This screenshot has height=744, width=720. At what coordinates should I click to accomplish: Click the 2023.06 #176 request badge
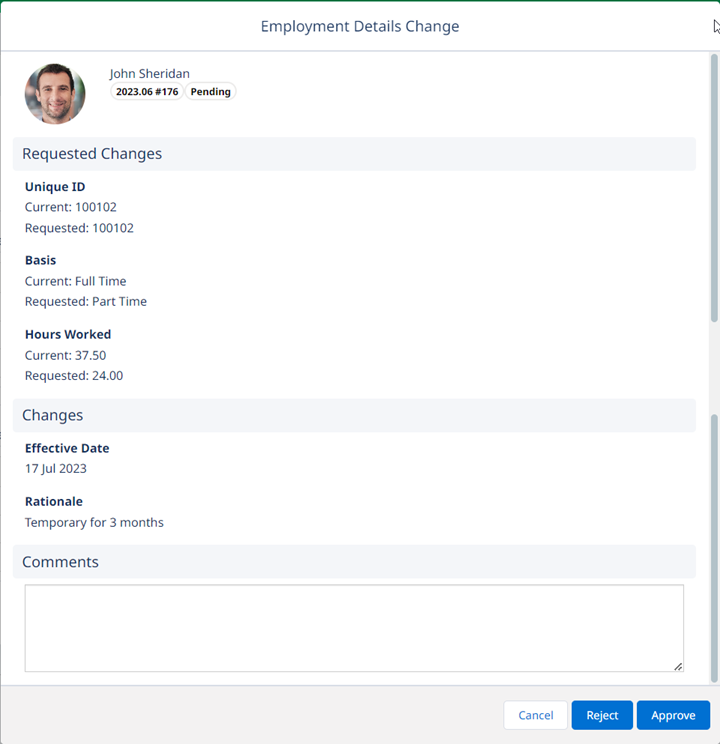147,92
